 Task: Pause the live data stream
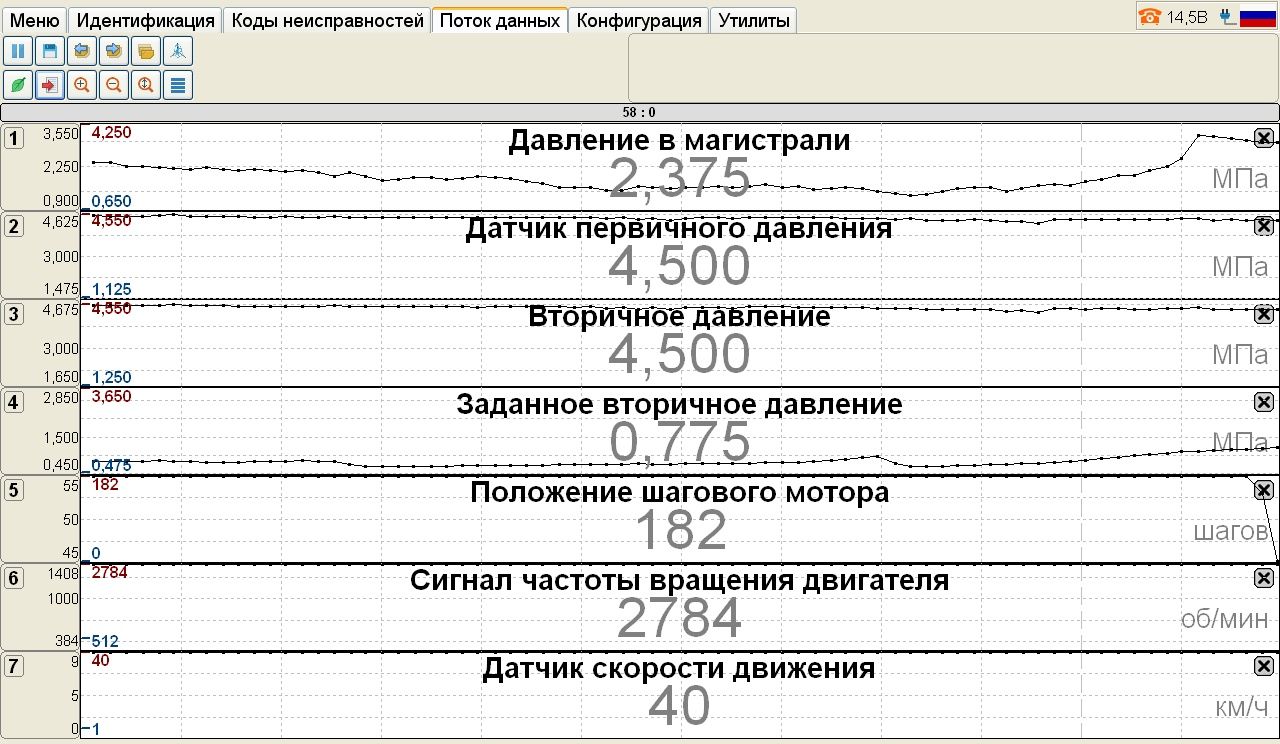18,51
